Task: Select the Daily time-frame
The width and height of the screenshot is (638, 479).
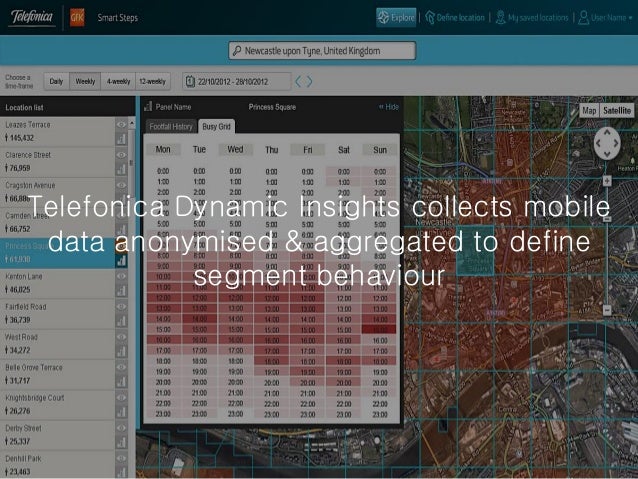Action: (x=56, y=81)
